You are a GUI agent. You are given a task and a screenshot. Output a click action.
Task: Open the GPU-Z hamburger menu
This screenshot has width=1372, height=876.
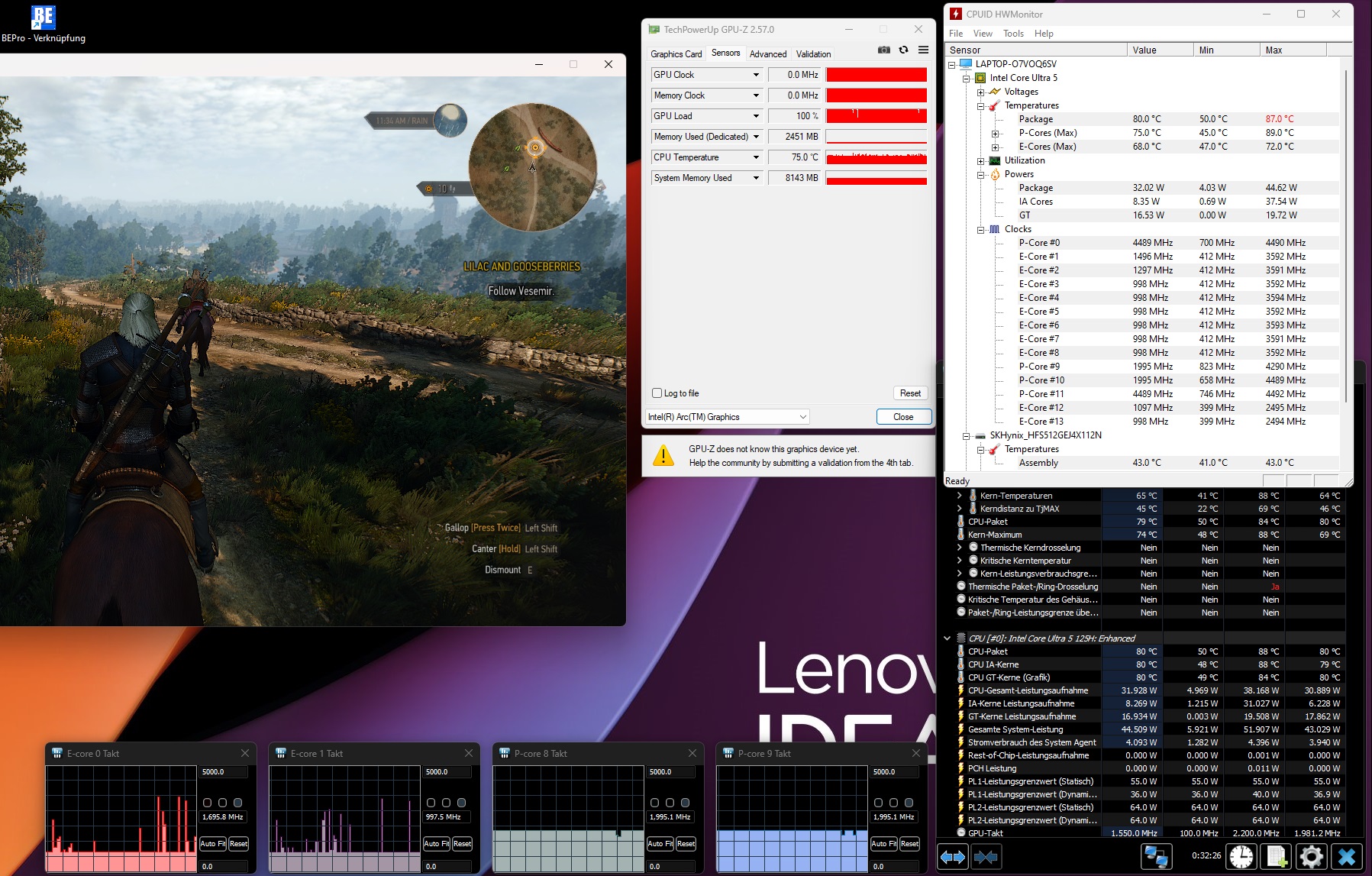pyautogui.click(x=923, y=50)
